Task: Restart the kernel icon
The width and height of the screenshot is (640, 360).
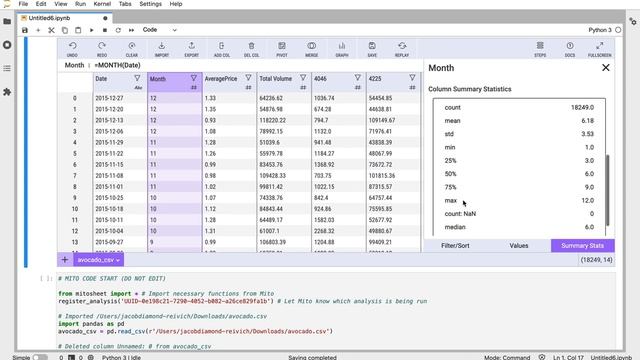Action: 118,30
